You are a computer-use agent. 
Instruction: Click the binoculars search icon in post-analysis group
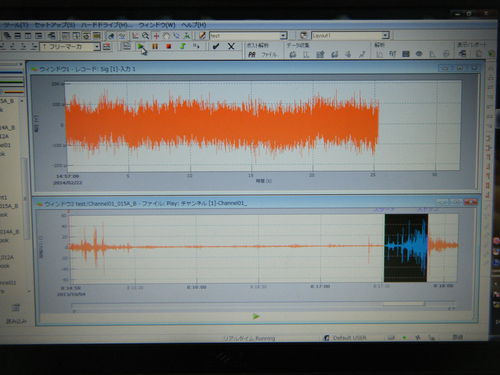coord(252,54)
